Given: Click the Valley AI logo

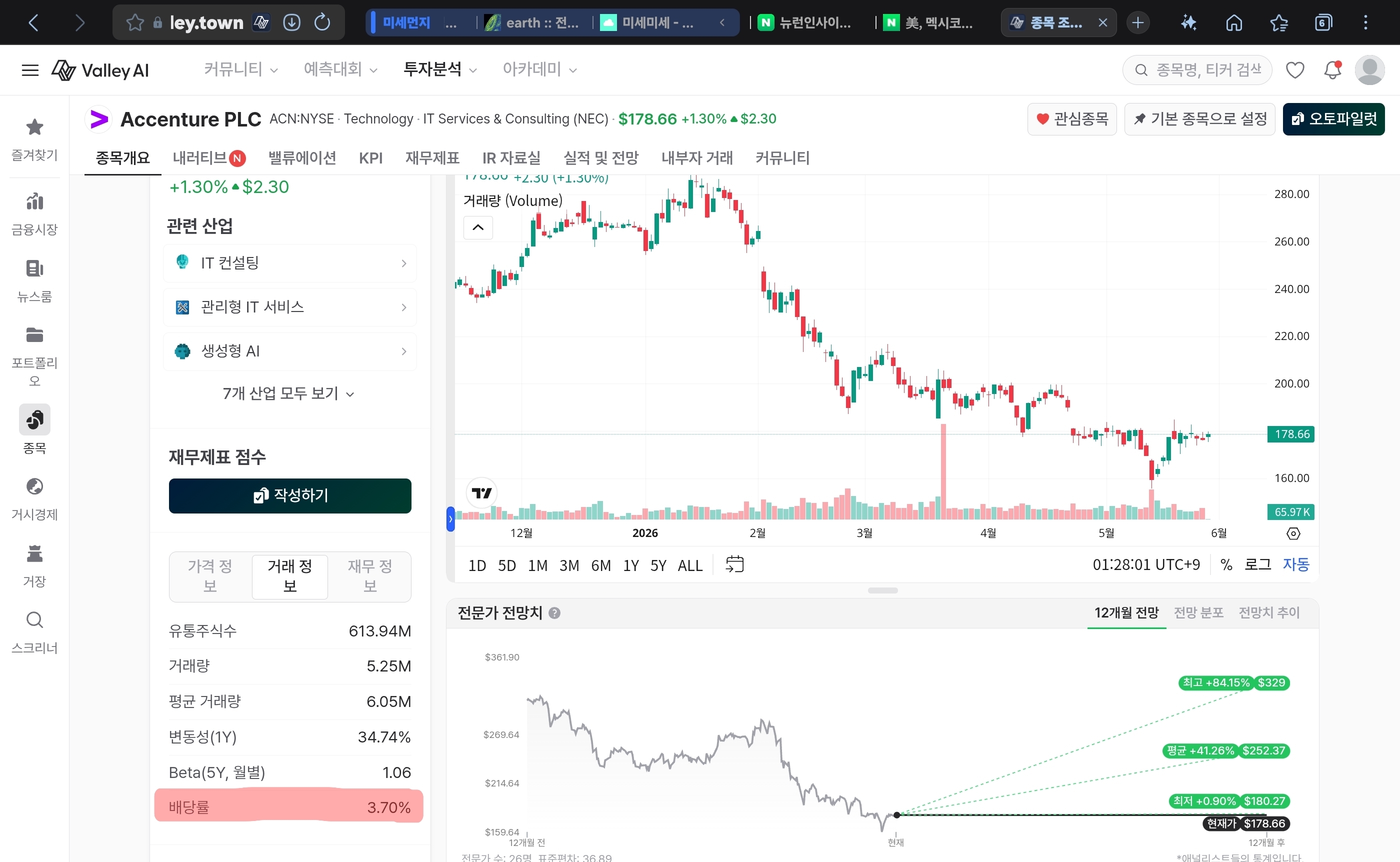Looking at the screenshot, I should coord(100,70).
